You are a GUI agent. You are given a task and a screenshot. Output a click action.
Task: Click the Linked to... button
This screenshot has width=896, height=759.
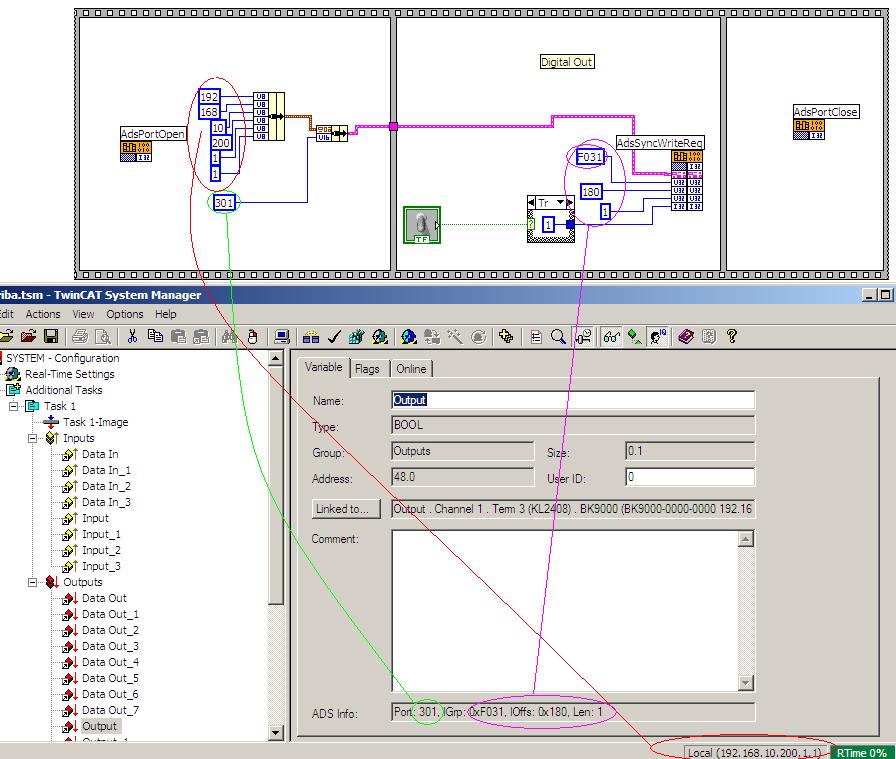coord(346,509)
